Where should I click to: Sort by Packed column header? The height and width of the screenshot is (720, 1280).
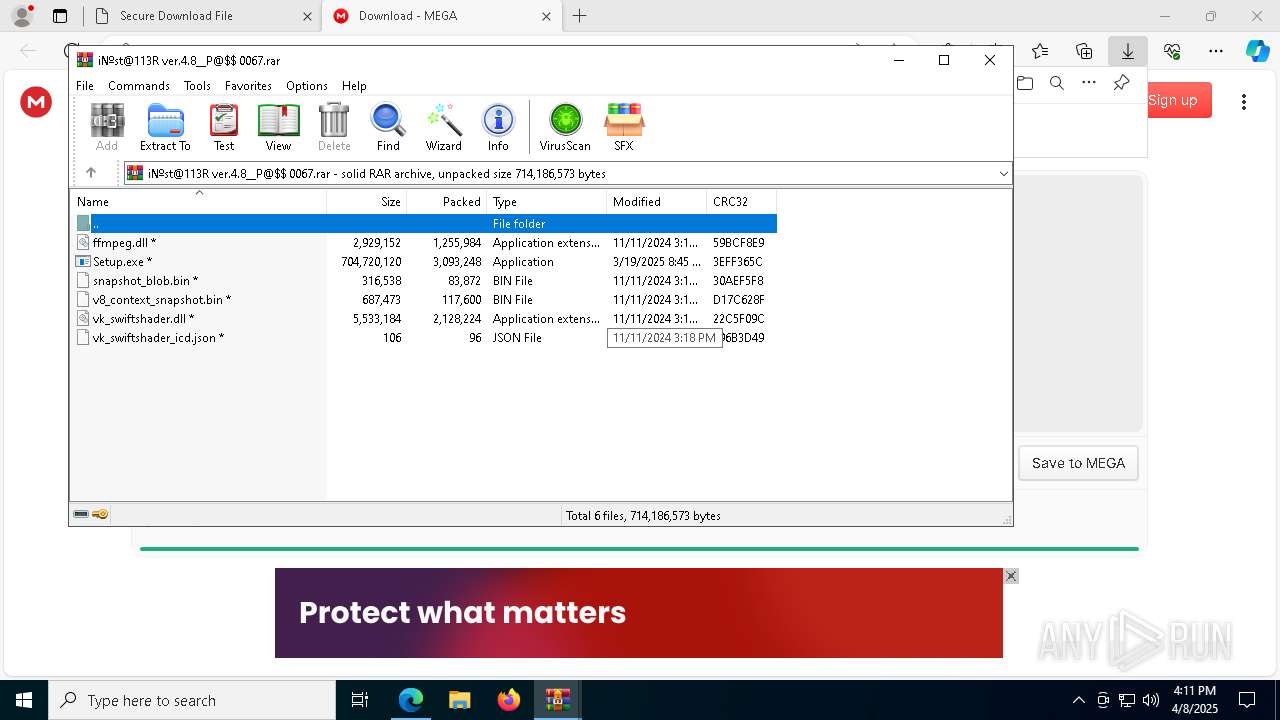click(447, 201)
